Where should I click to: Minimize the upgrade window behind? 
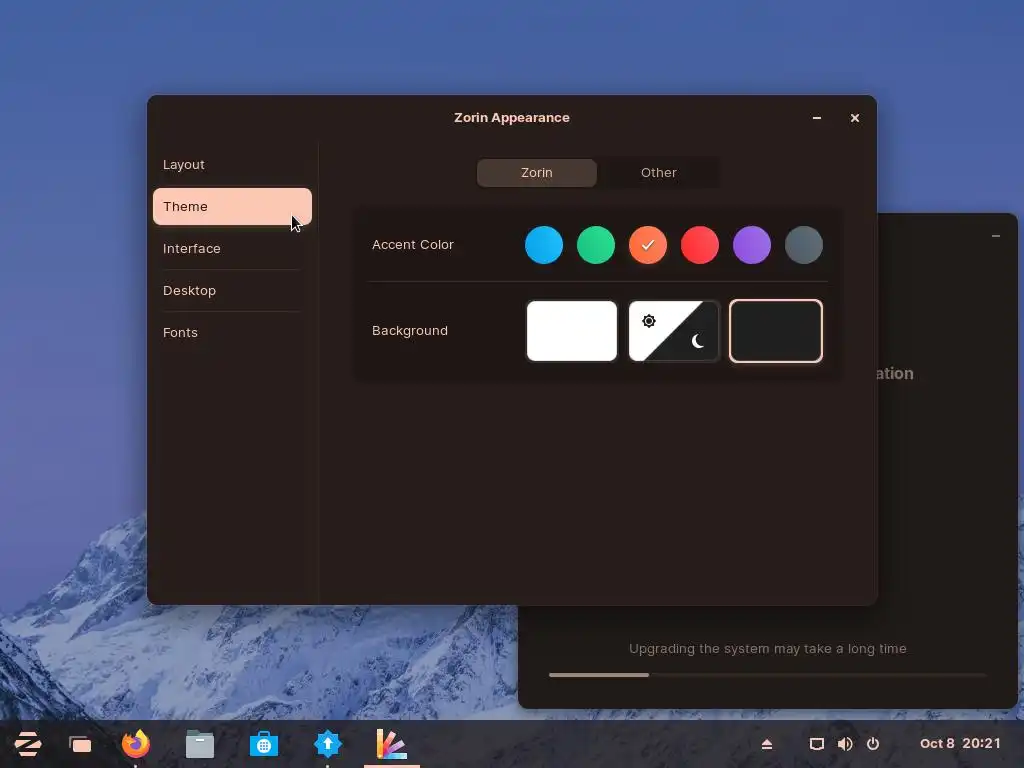(x=996, y=236)
